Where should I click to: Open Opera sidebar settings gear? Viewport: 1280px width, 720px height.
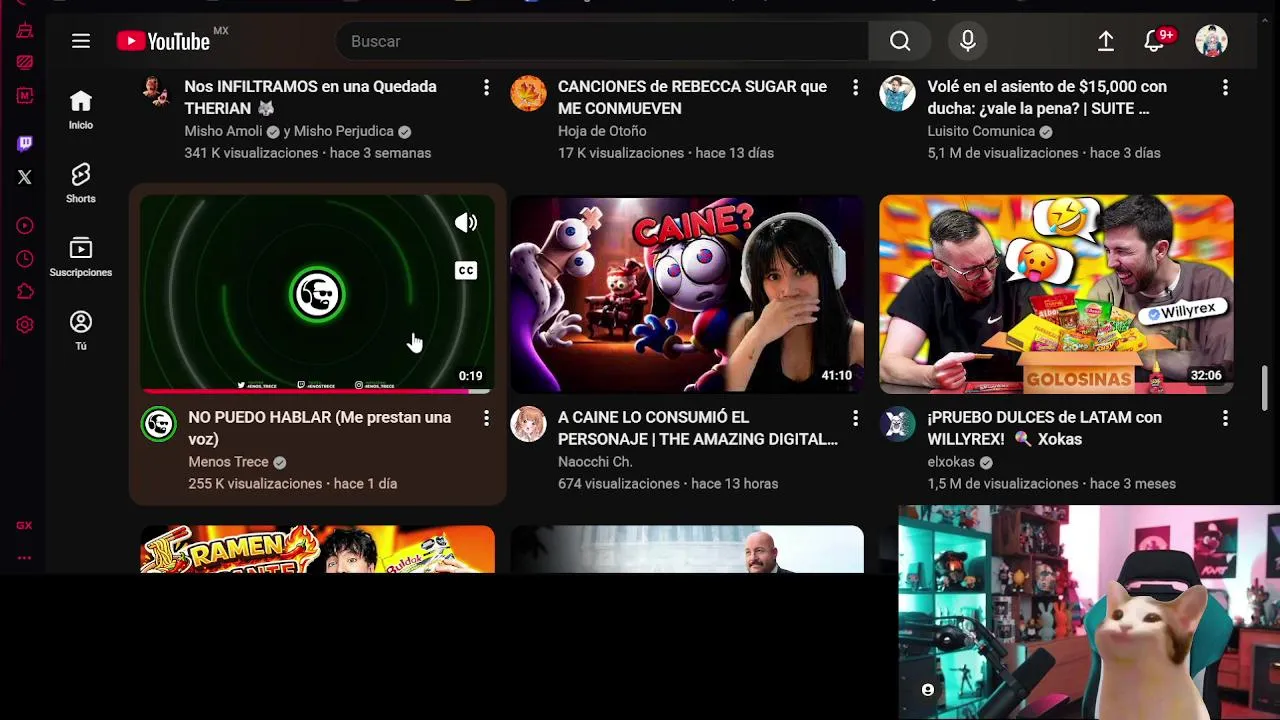25,325
